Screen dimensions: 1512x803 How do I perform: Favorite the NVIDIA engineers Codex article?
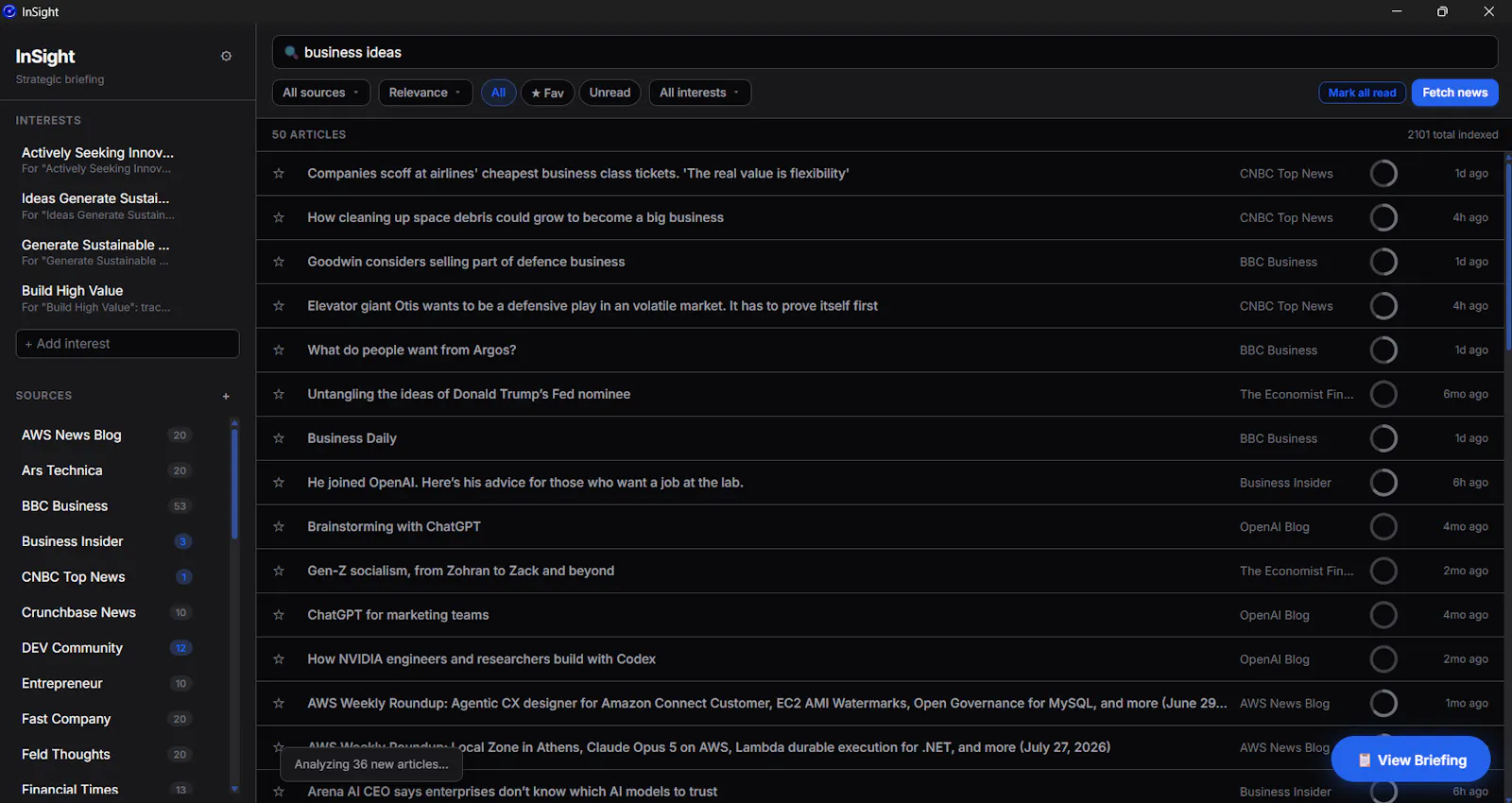(x=279, y=659)
